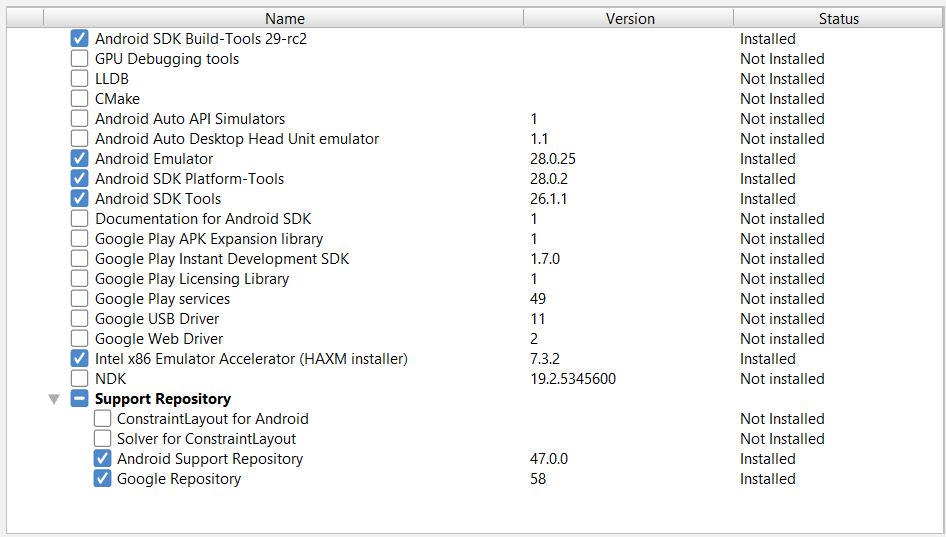
Task: Select the Android SDK Tools row label
Action: coord(158,199)
